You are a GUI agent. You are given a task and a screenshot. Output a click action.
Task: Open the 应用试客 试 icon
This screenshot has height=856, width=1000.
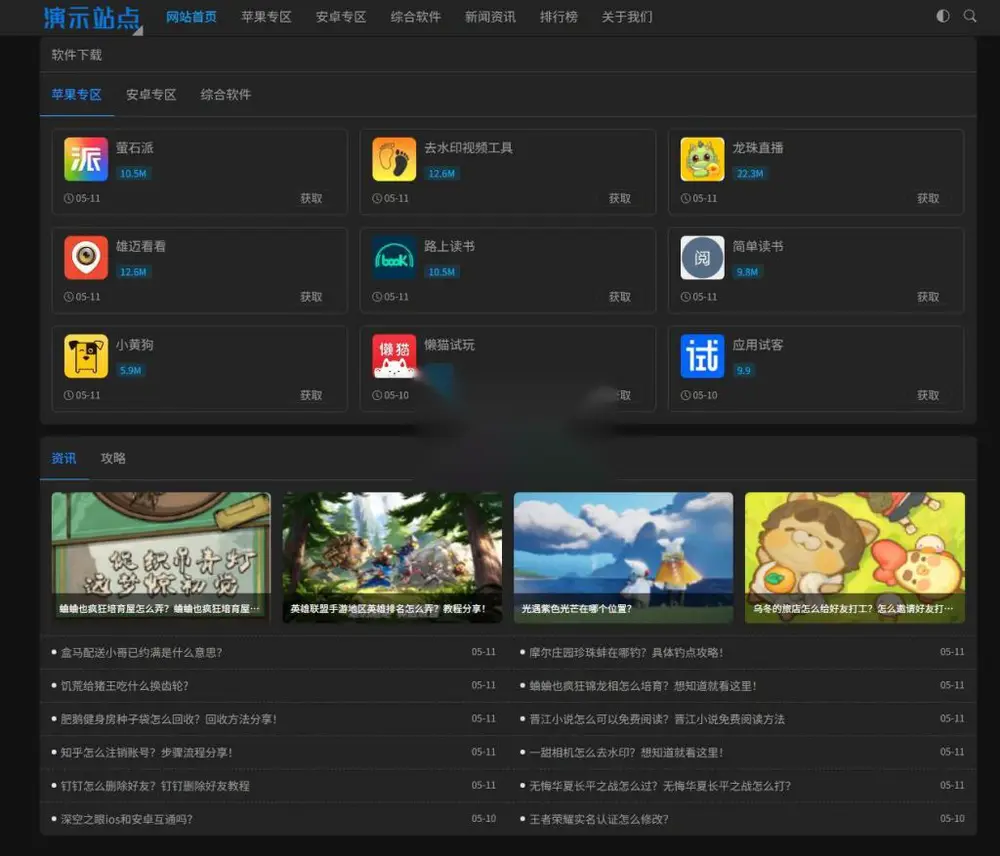point(702,356)
